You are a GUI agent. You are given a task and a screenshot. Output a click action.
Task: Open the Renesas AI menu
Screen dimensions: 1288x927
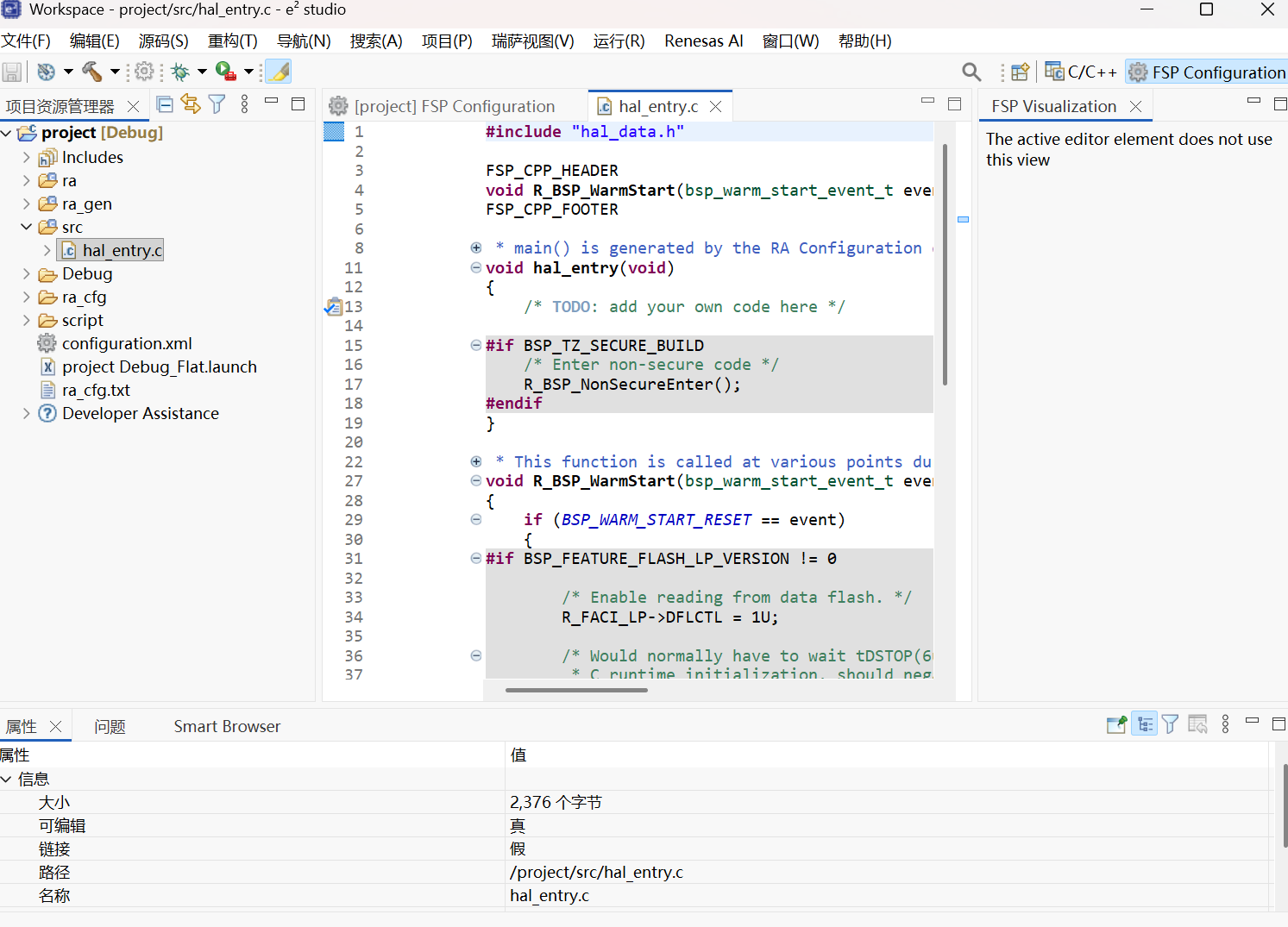click(x=703, y=41)
